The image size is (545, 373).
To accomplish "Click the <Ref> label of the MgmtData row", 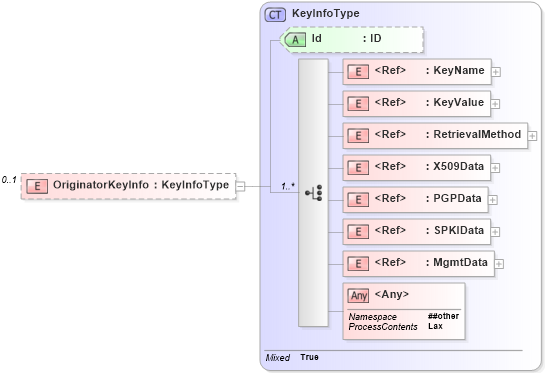I will click(x=390, y=262).
